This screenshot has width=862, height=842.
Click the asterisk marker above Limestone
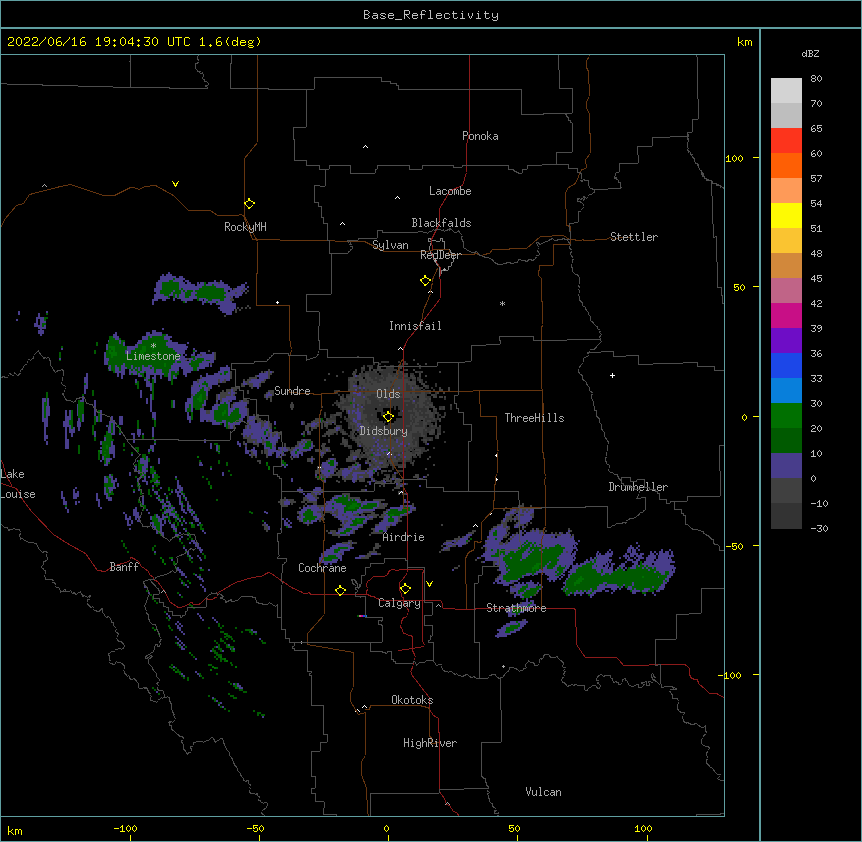point(153,345)
